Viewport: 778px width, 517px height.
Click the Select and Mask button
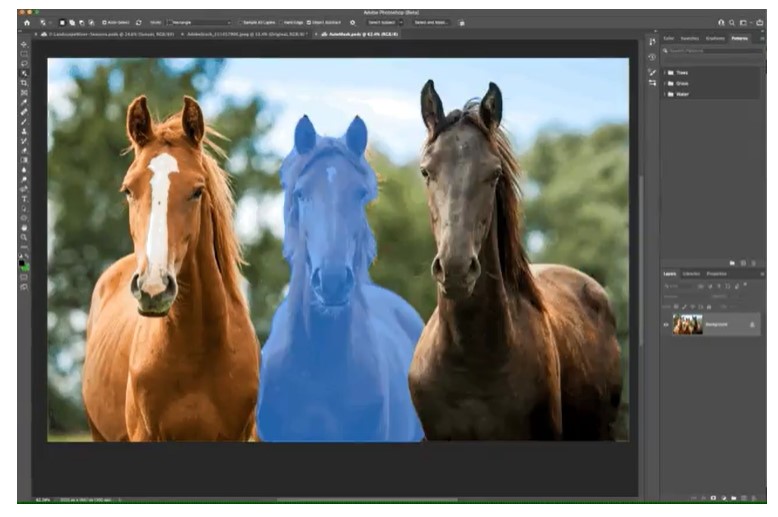point(431,23)
